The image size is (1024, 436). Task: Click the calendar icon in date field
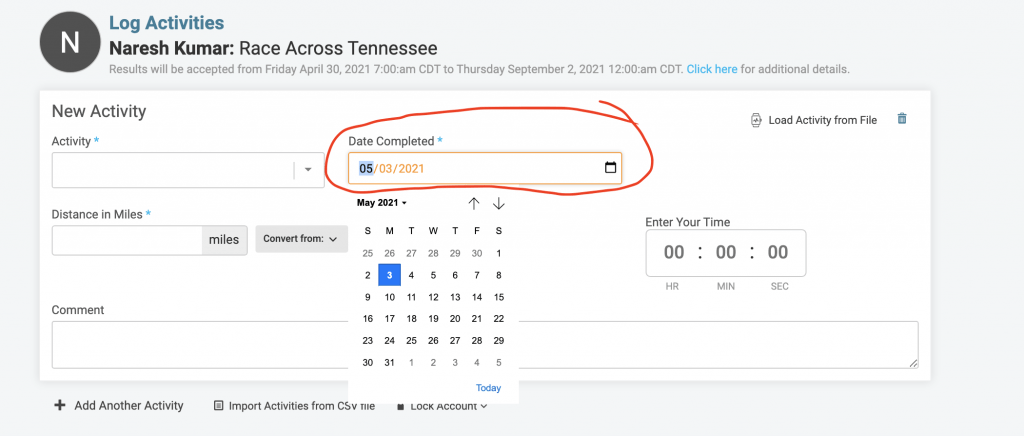pos(610,168)
